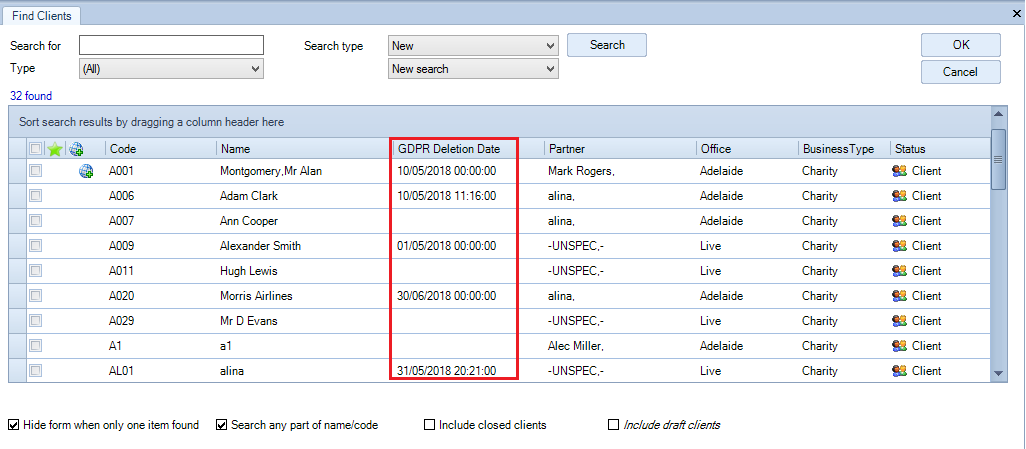Open the Type dropdown showing (All)
This screenshot has height=449, width=1026.
point(171,69)
